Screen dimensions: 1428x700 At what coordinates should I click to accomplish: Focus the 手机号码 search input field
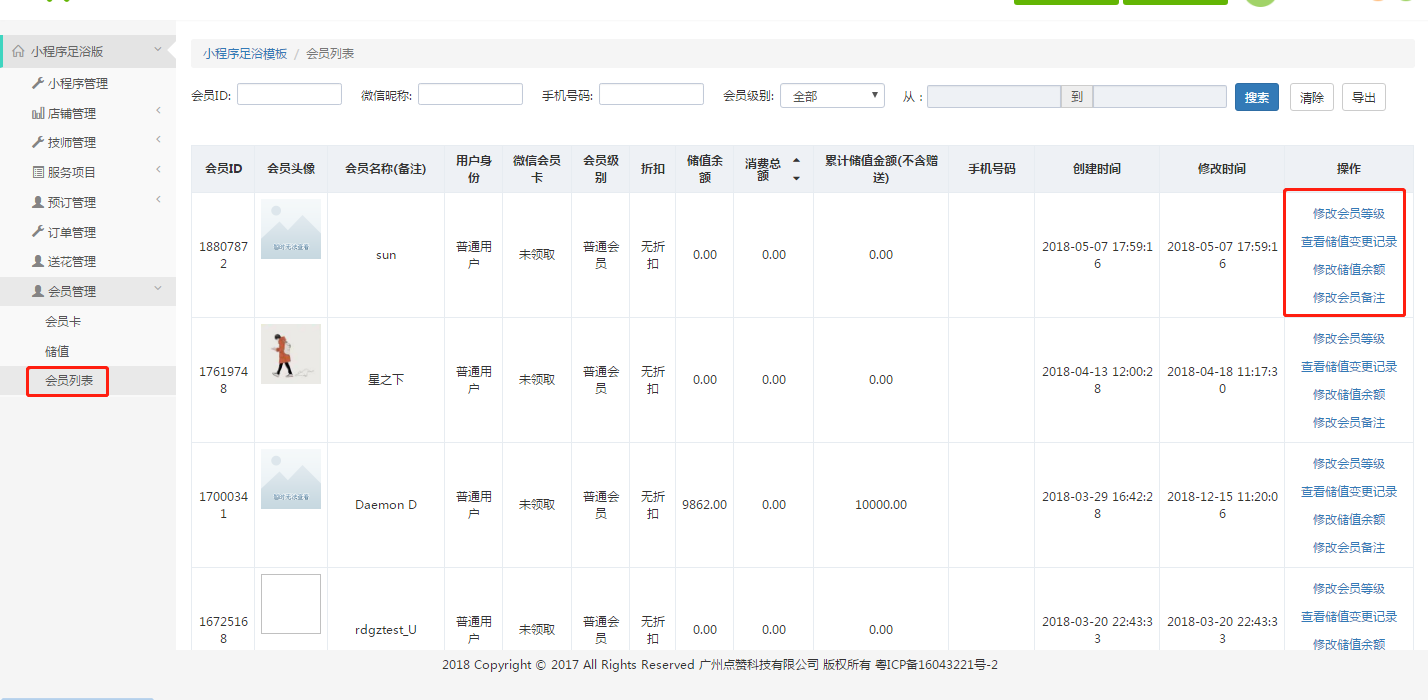click(651, 95)
